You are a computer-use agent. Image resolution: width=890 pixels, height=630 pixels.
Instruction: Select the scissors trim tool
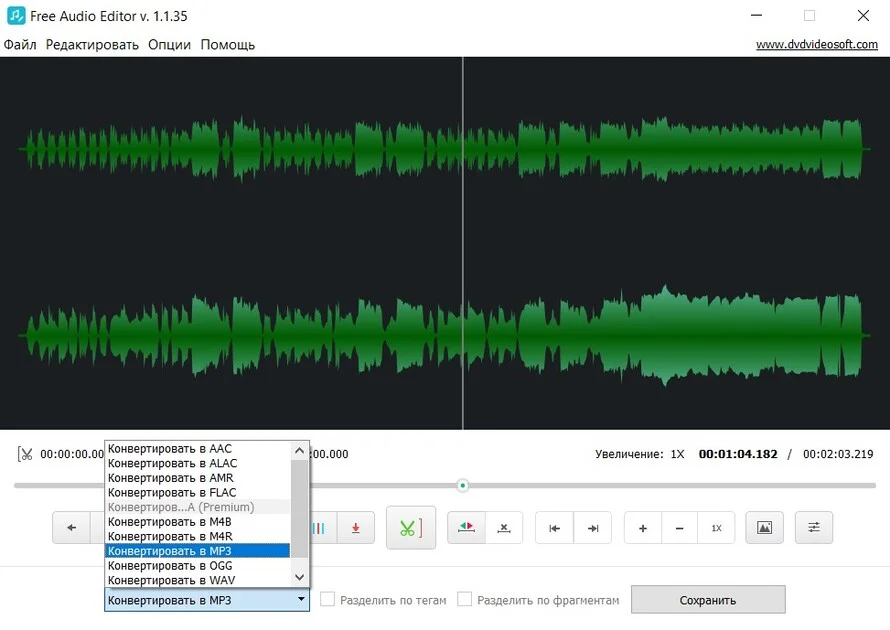tap(410, 527)
